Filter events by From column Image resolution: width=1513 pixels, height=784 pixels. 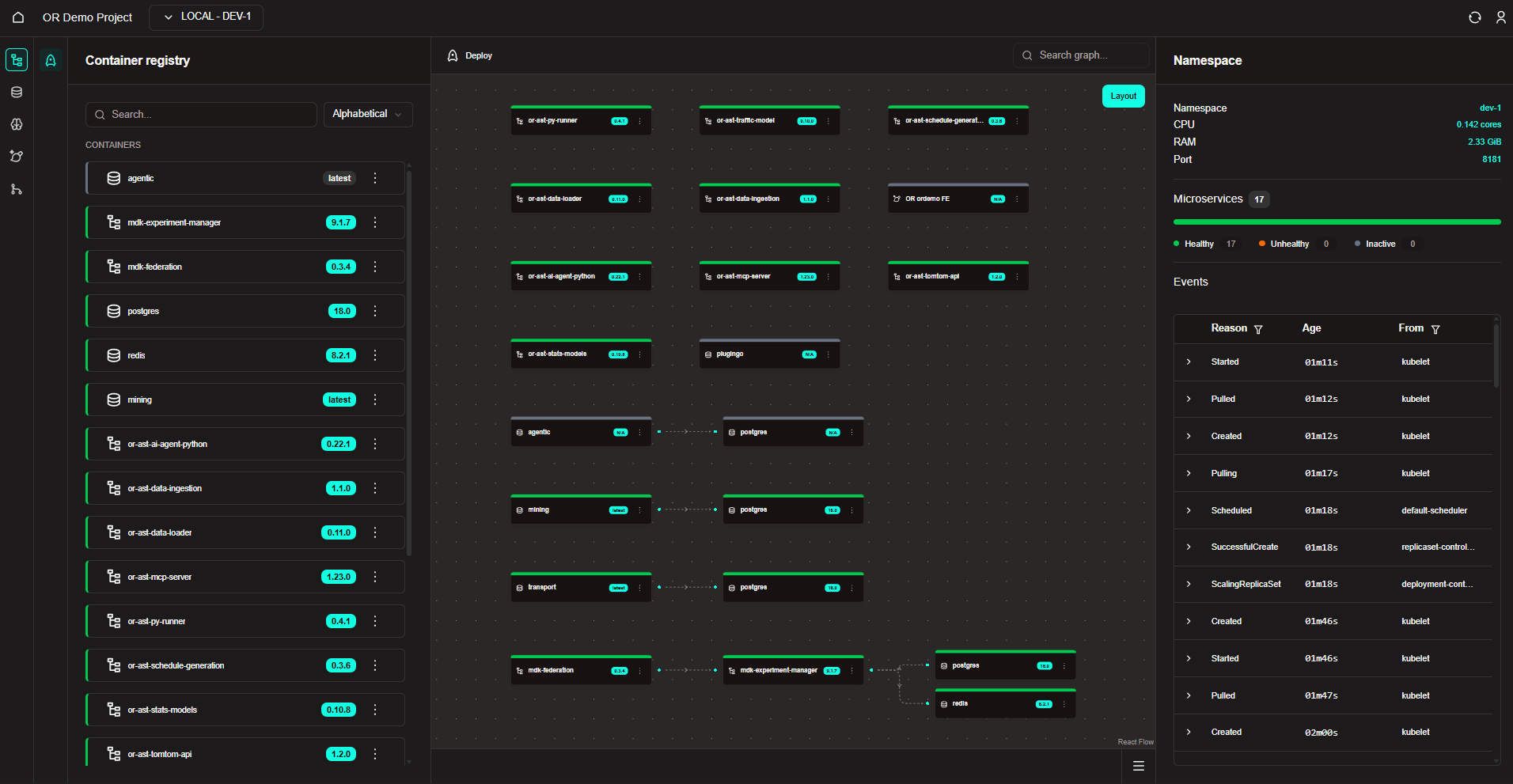click(1435, 329)
